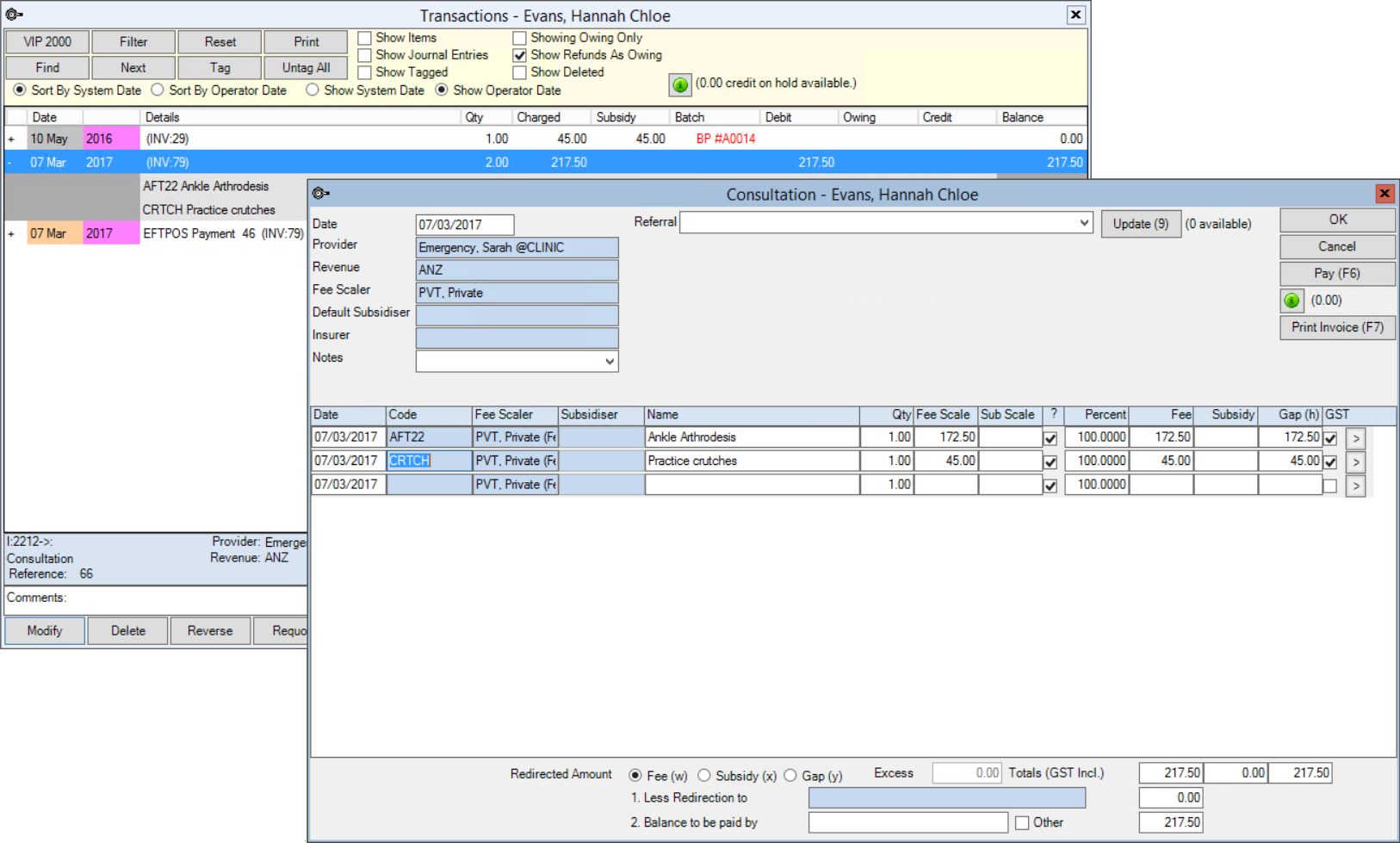Toggle GST checkbox on AFT22 row
Image resolution: width=1400 pixels, height=843 pixels.
pyautogui.click(x=1330, y=438)
